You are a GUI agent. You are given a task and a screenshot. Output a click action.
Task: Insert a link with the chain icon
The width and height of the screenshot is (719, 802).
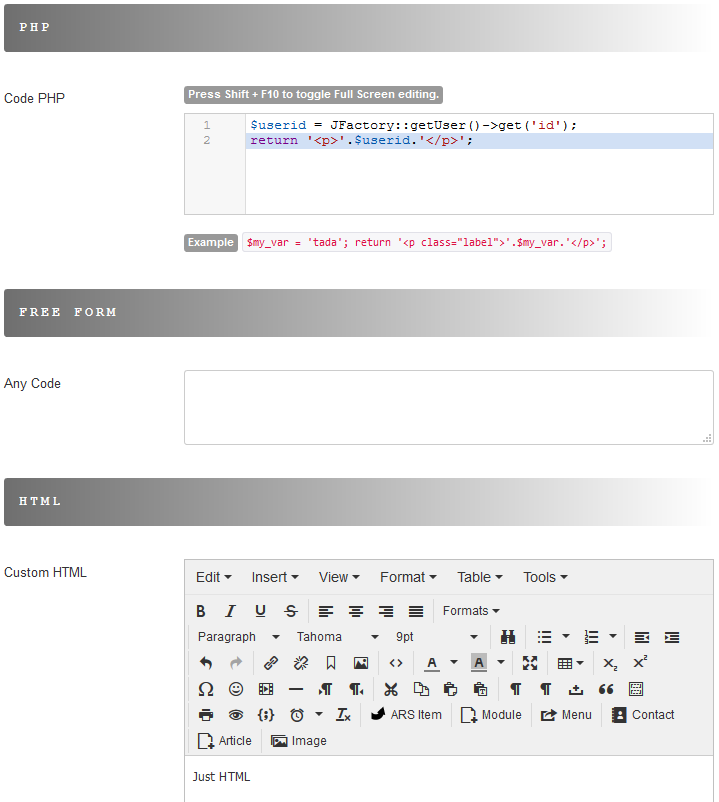point(271,663)
